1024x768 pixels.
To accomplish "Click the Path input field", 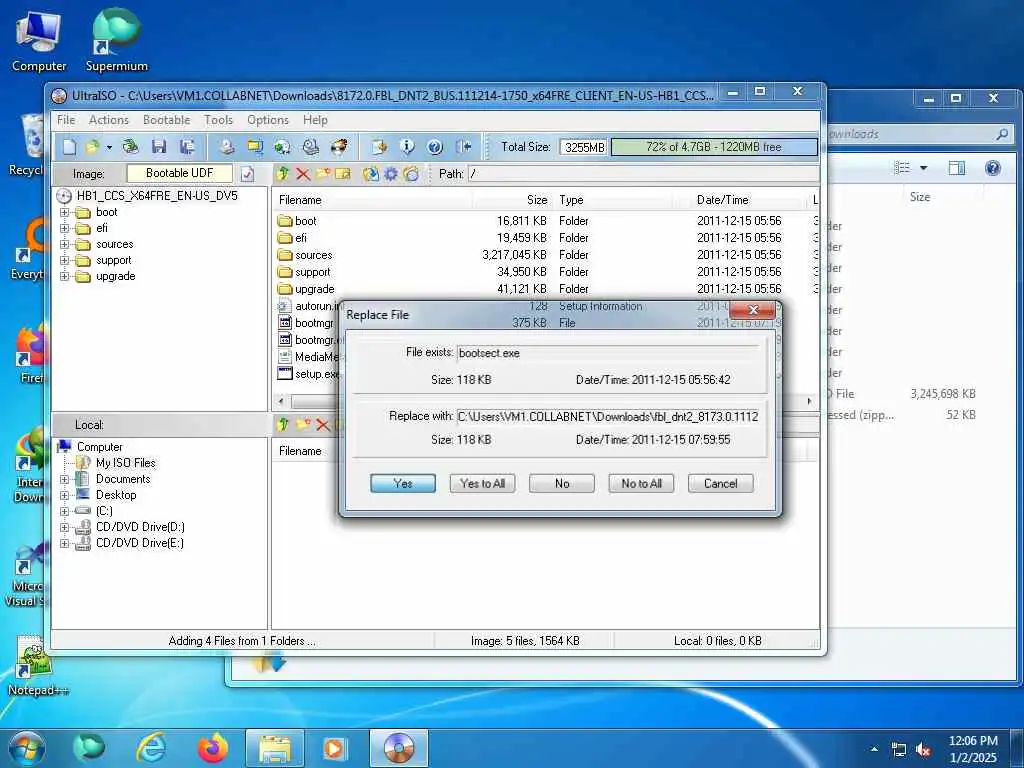I will (x=643, y=174).
